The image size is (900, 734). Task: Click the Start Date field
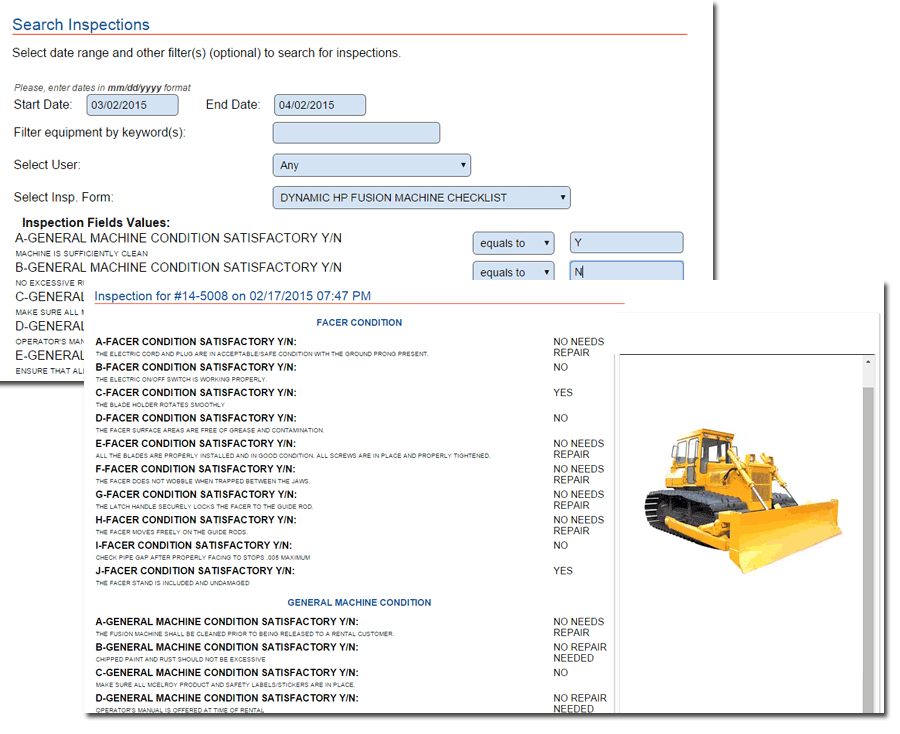point(132,104)
